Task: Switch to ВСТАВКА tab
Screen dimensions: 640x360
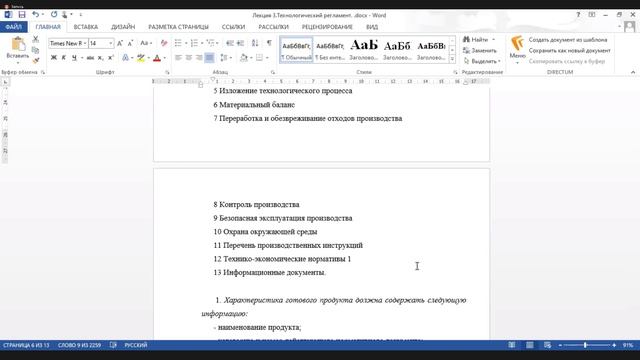Action: [86, 27]
